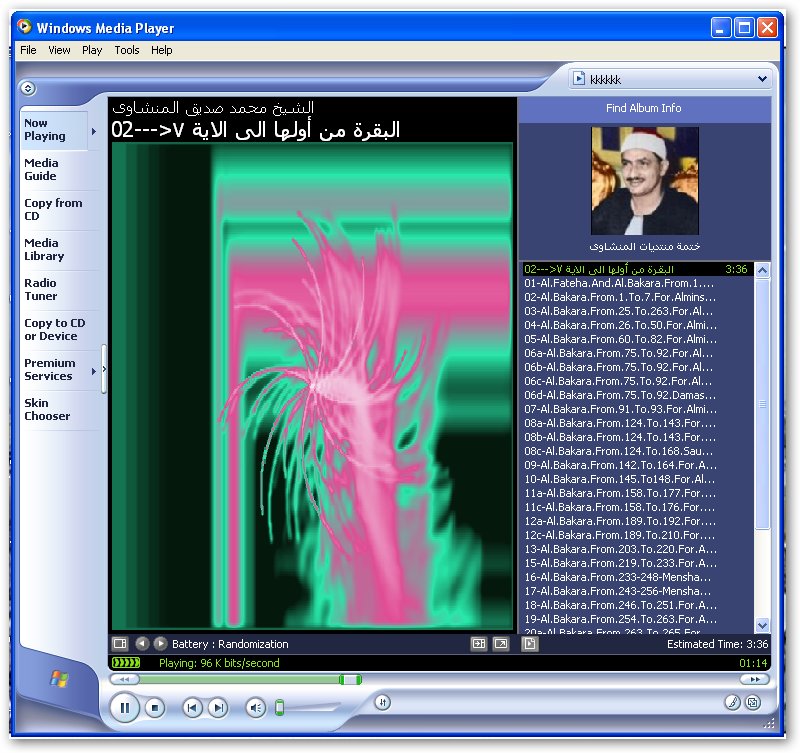Viewport: 800px width, 753px height.
Task: Click the rewind button on seek bar
Action: tap(124, 679)
